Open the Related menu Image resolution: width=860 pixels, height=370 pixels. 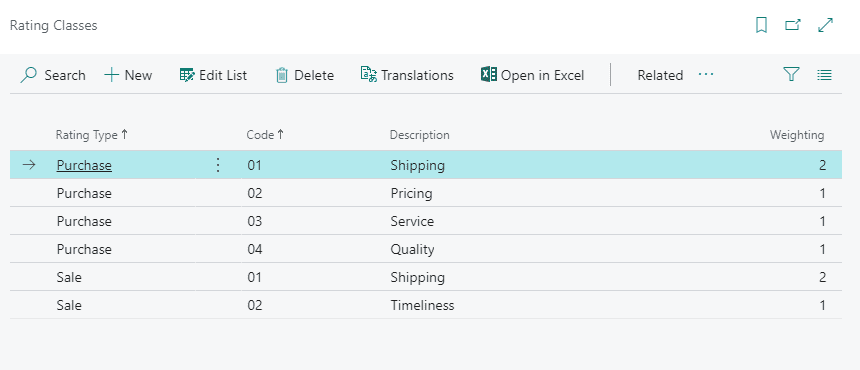pyautogui.click(x=660, y=75)
